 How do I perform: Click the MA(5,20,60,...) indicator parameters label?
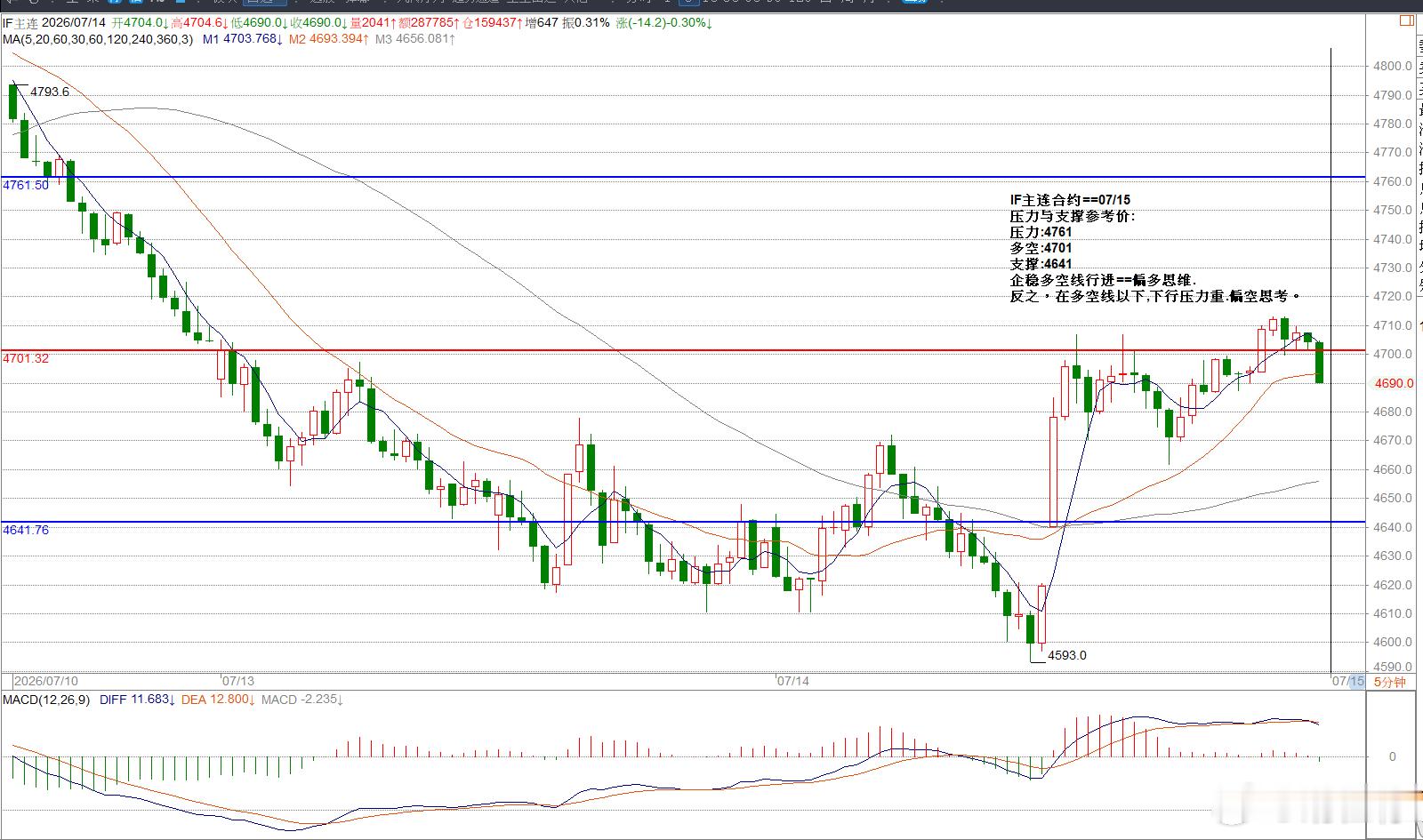point(98,39)
